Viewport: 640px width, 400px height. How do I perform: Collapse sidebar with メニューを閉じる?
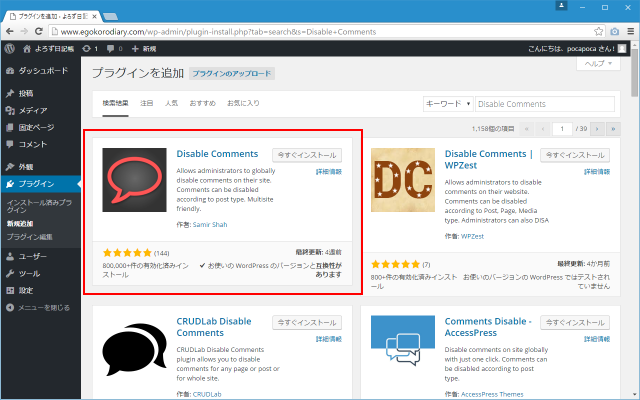point(38,308)
